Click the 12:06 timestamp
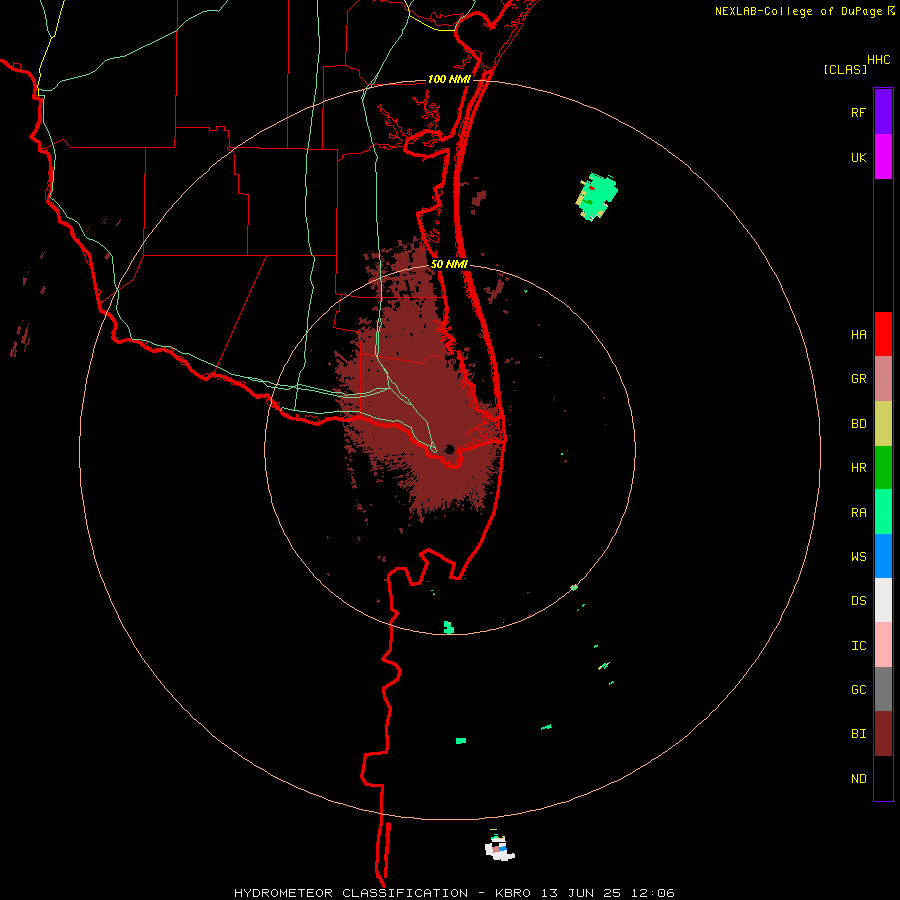The image size is (900, 900). pos(653,893)
